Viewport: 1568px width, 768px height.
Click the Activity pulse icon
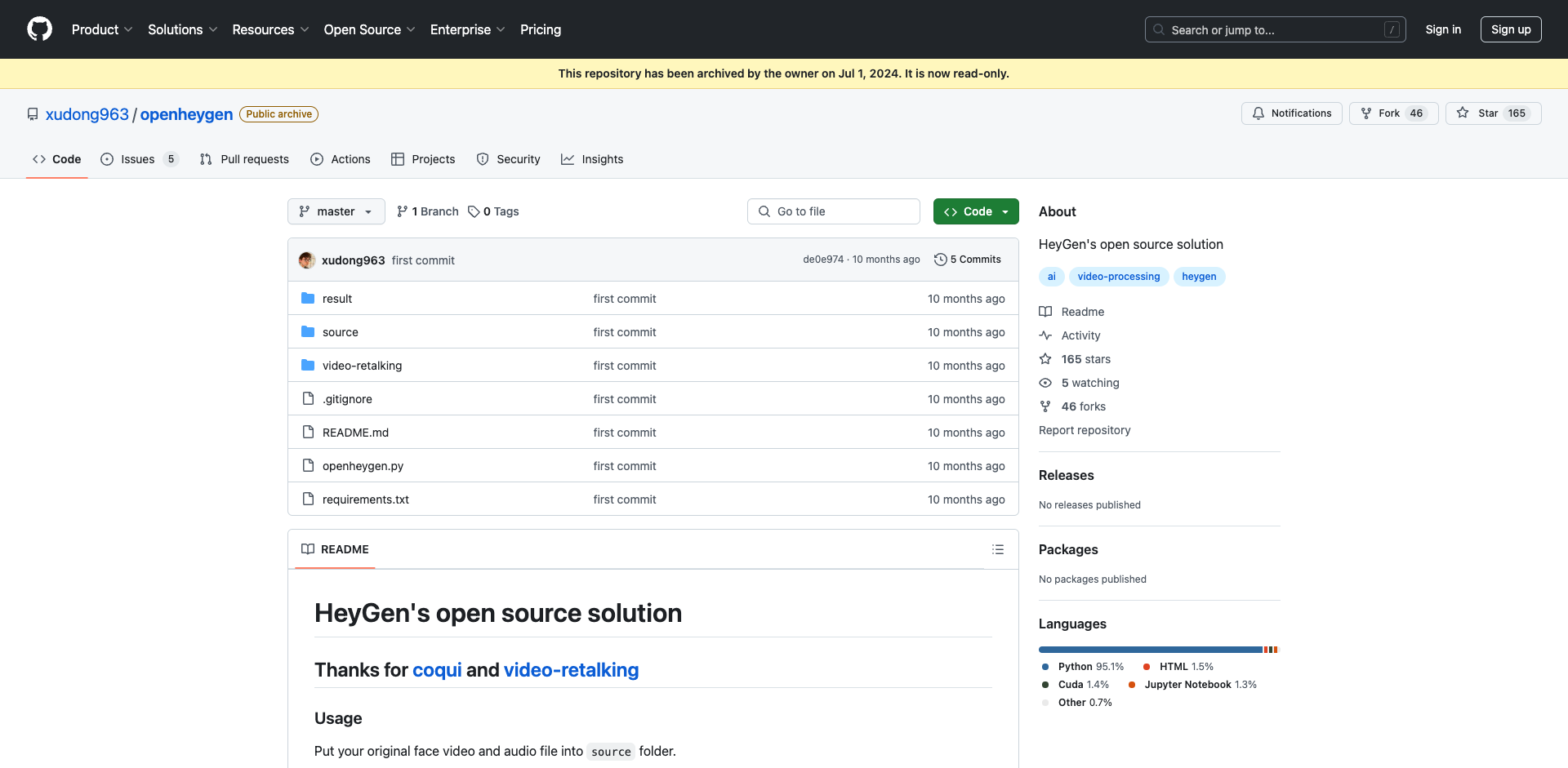[x=1045, y=335]
